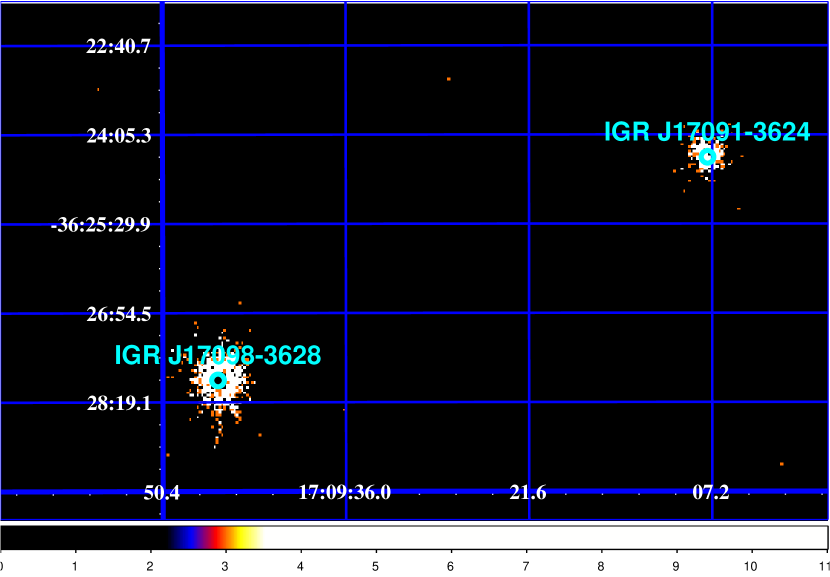The height and width of the screenshot is (577, 830).
Task: Click the right ascension label 50.4
Action: pos(161,493)
